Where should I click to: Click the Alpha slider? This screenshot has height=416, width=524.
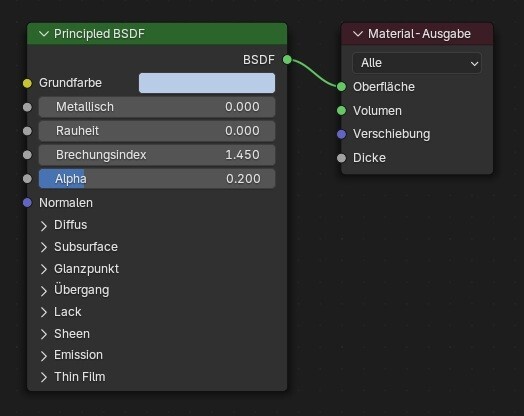tap(157, 179)
